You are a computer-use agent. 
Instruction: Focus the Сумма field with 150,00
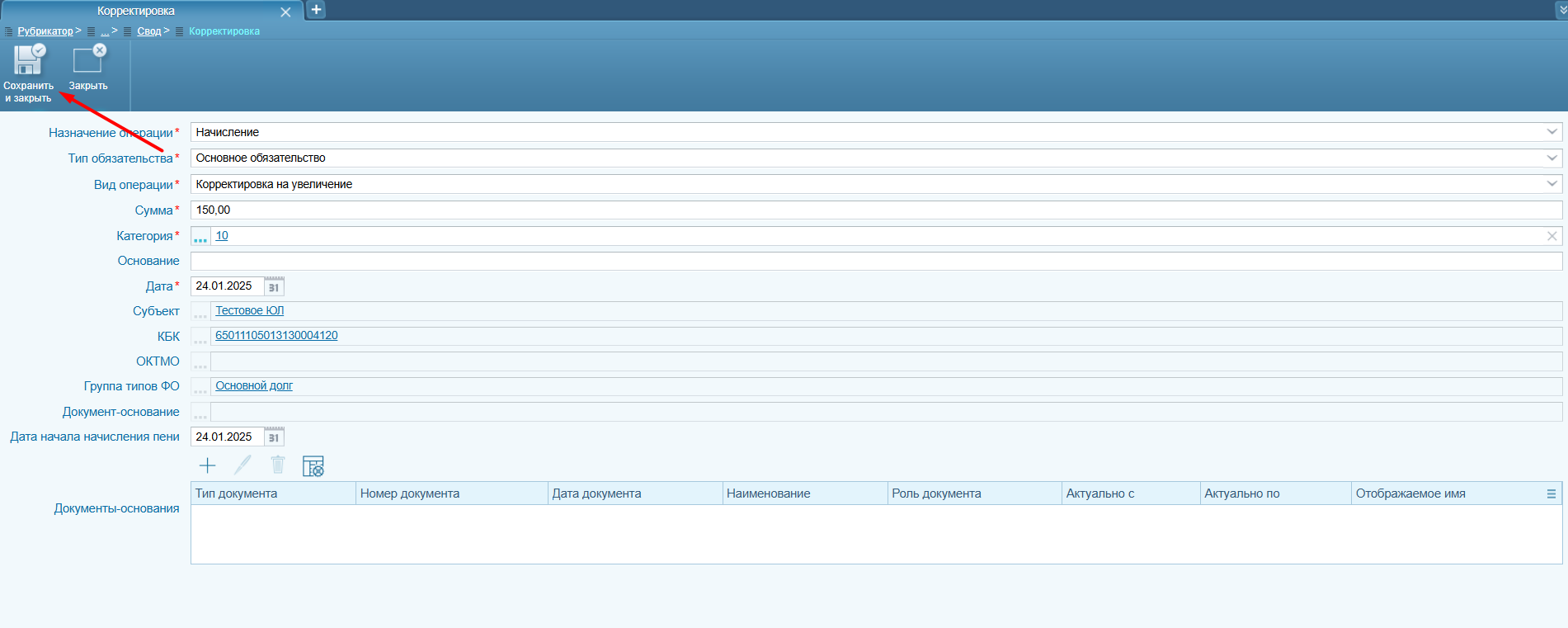coord(876,210)
